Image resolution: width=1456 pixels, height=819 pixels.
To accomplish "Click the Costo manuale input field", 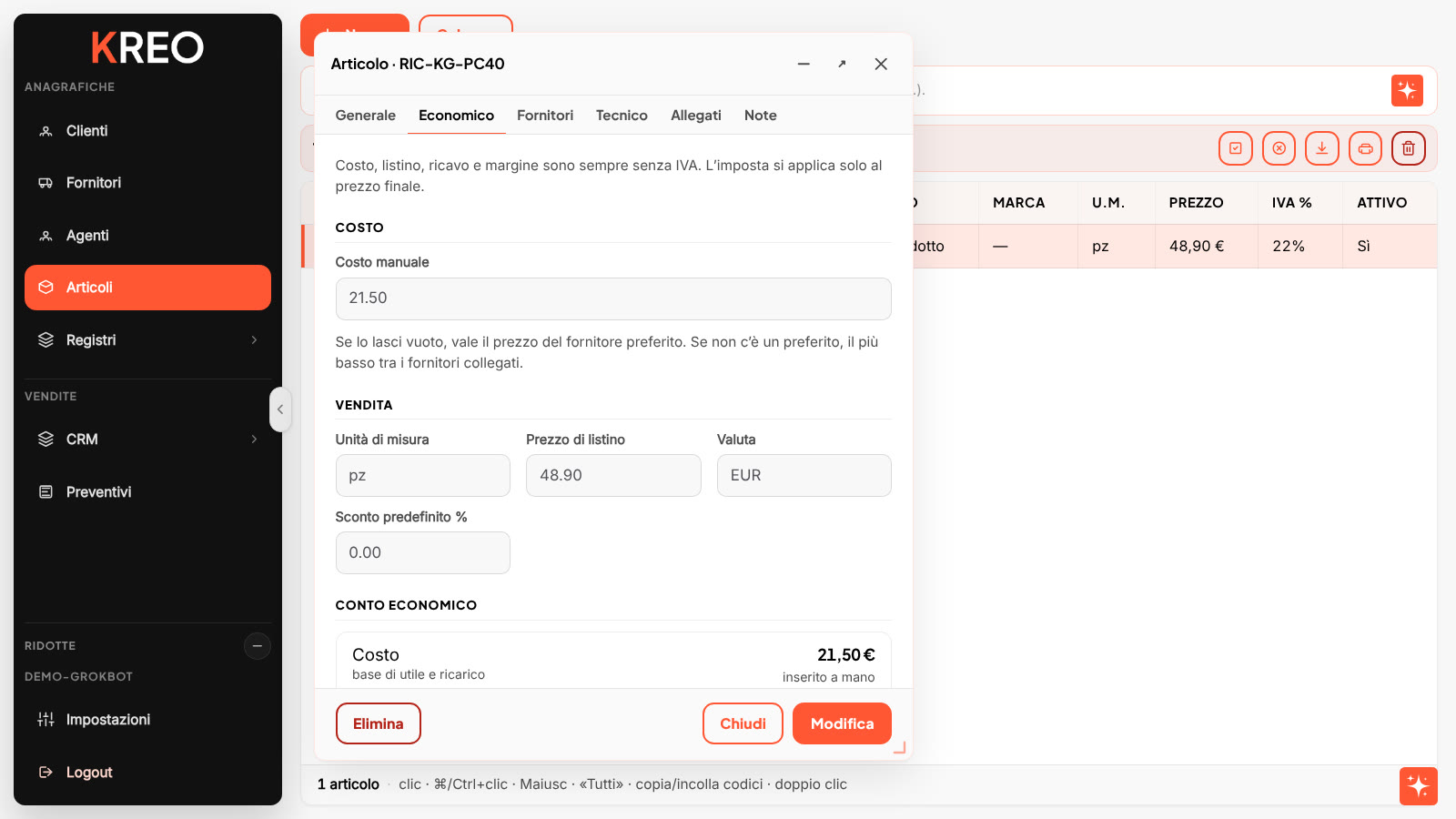I will point(613,298).
